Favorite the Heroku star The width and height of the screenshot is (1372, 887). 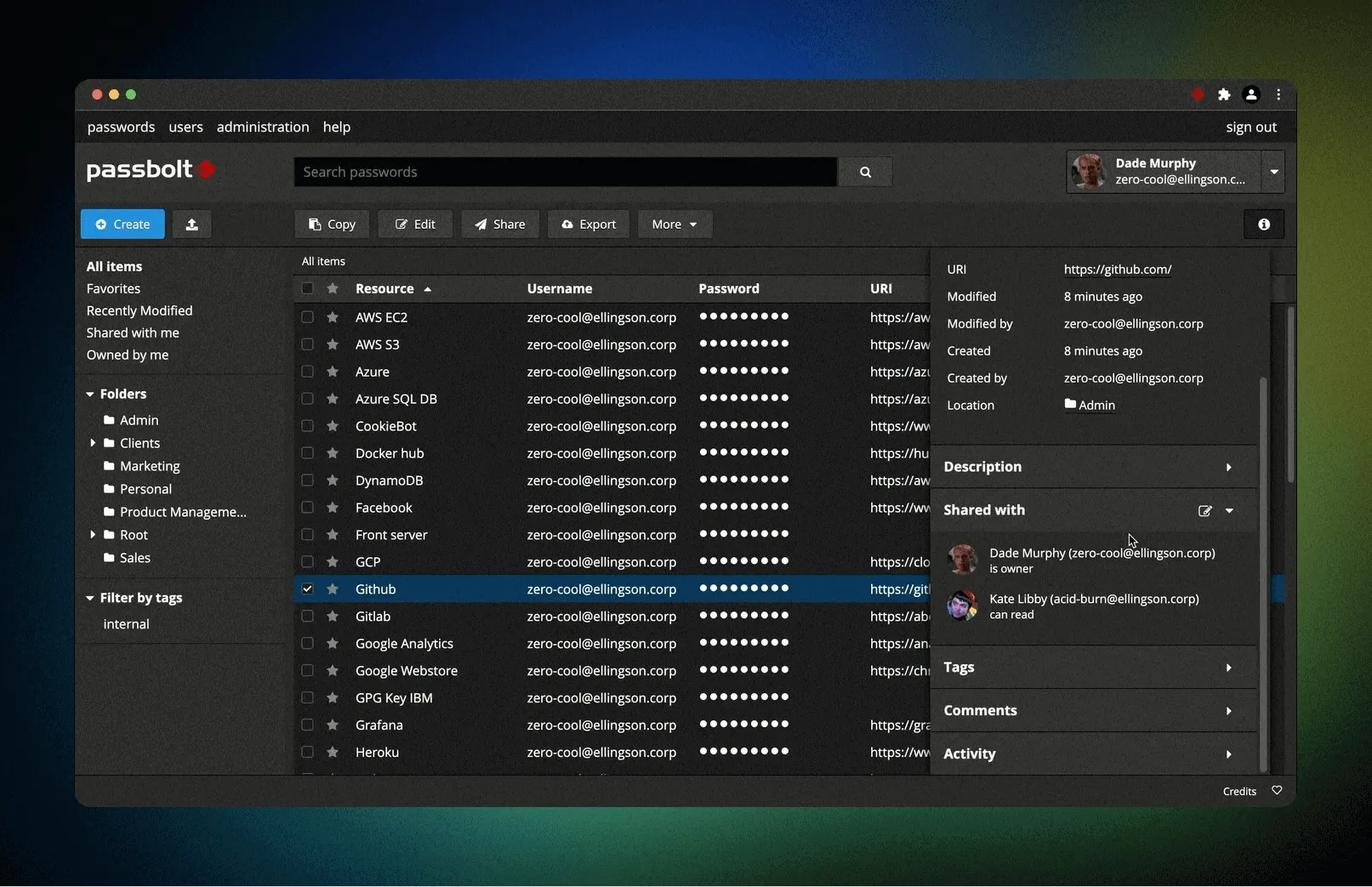(333, 753)
